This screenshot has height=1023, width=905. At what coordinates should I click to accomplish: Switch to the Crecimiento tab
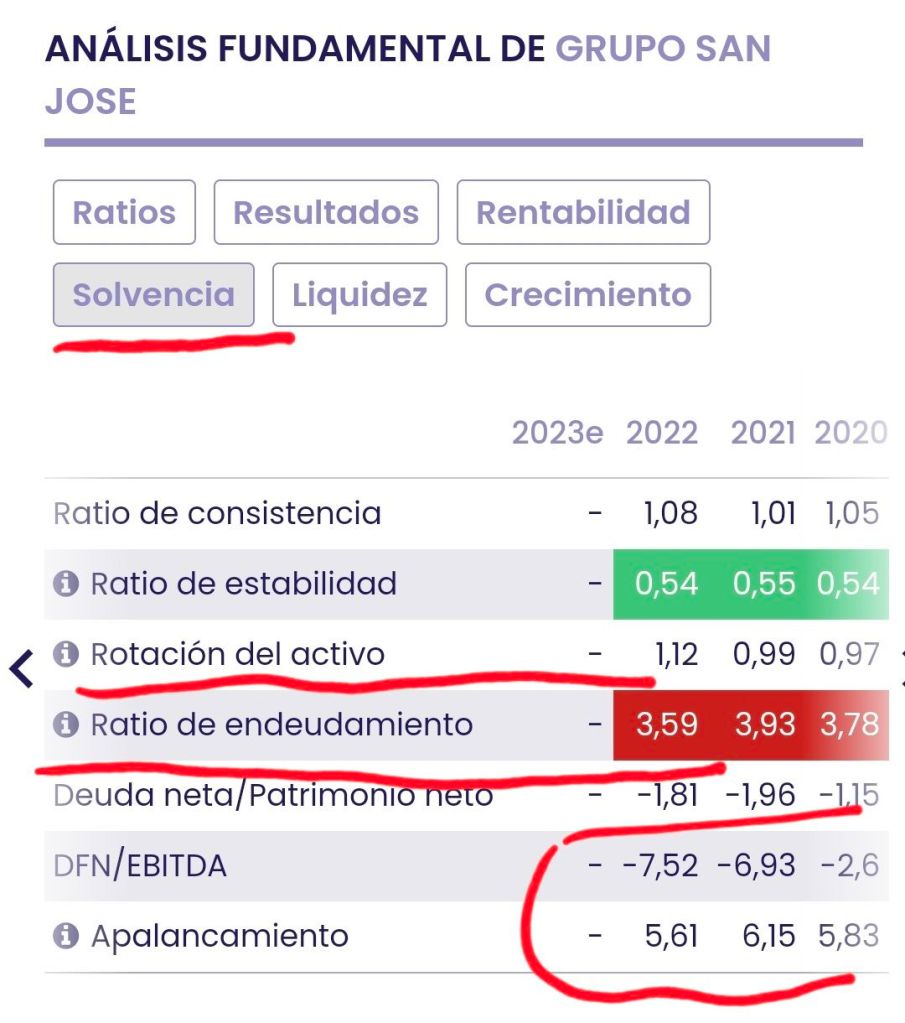coord(588,295)
